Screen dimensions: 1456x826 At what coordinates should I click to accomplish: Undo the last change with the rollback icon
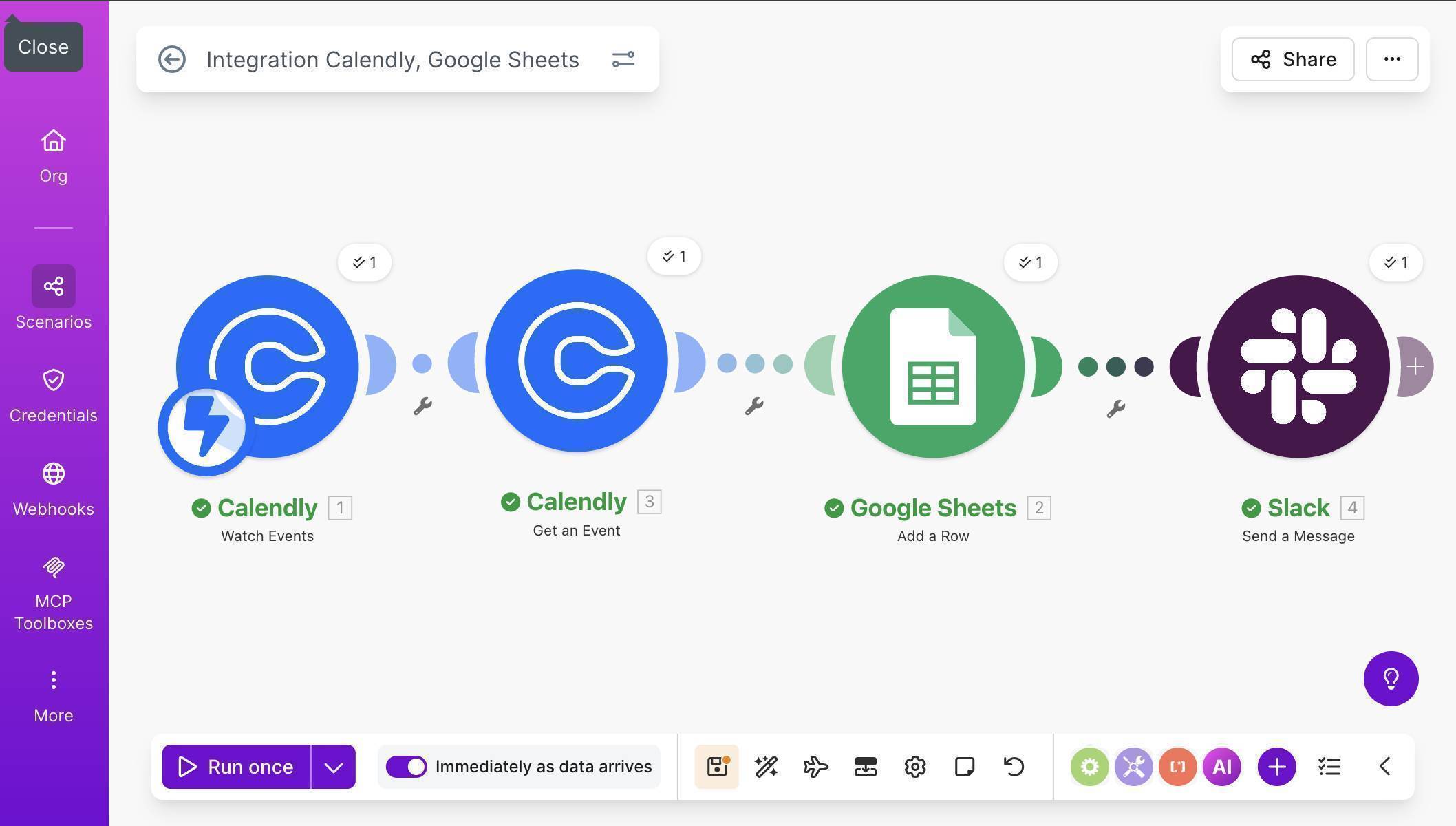[x=1014, y=766]
